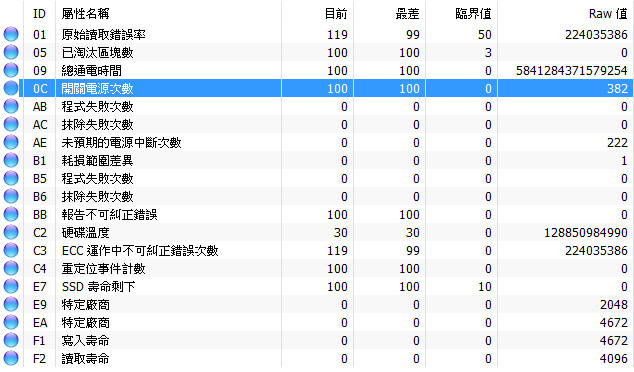The height and width of the screenshot is (372, 634).
Task: Click threshold value 3 in row 05
Action: pos(488,53)
